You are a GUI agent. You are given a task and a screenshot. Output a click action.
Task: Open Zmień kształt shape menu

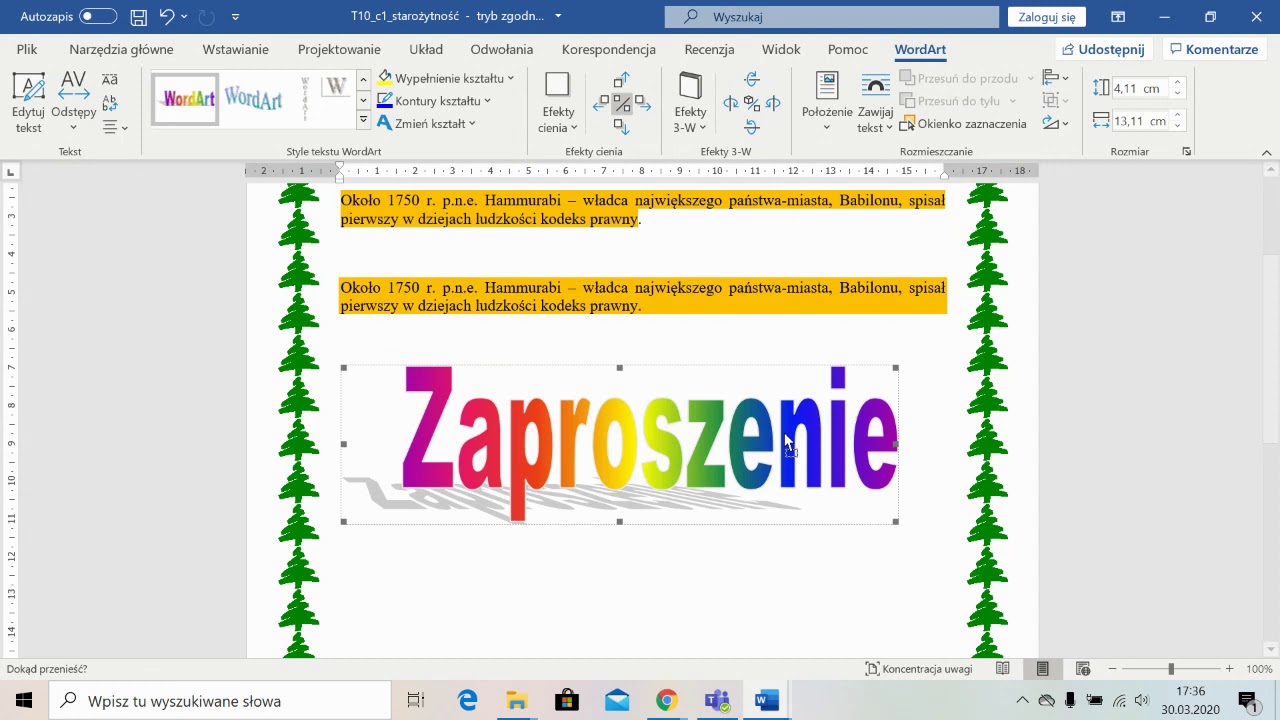427,123
